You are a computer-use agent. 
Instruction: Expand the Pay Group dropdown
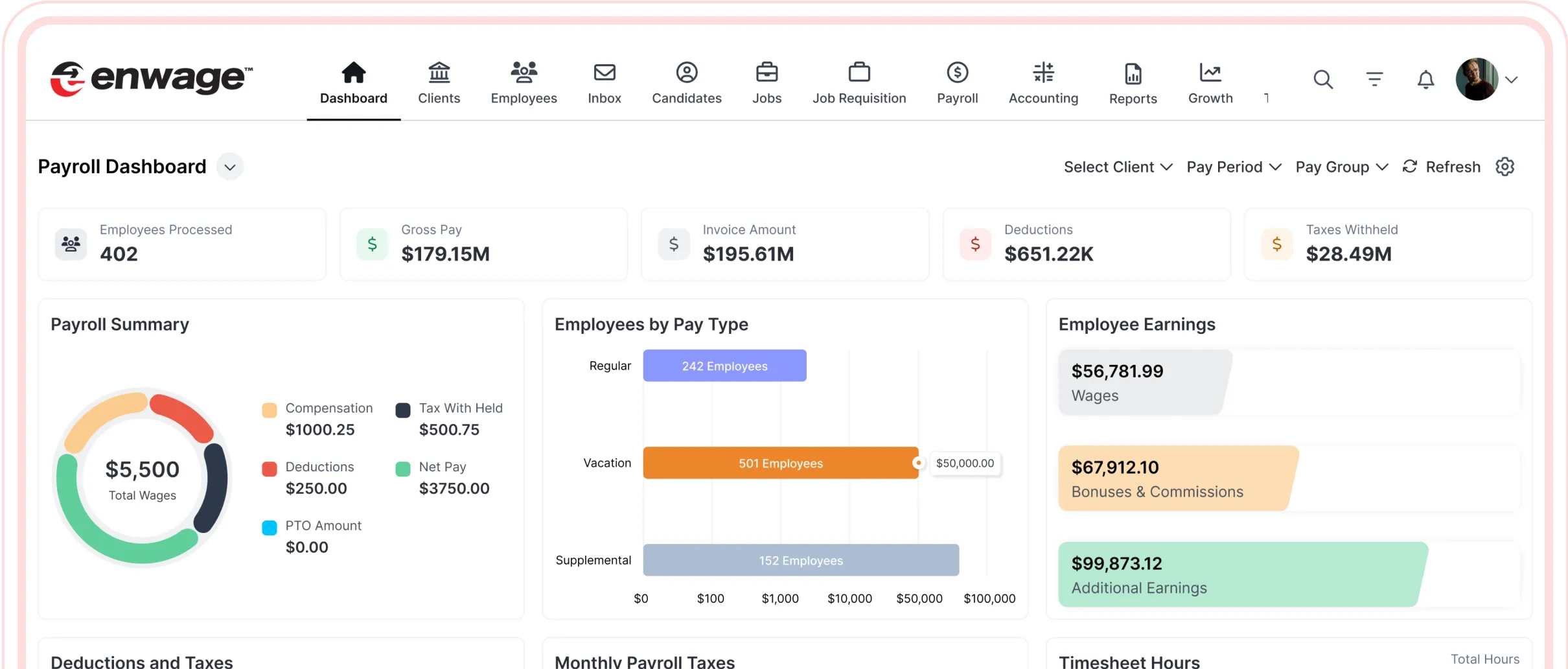pyautogui.click(x=1341, y=167)
